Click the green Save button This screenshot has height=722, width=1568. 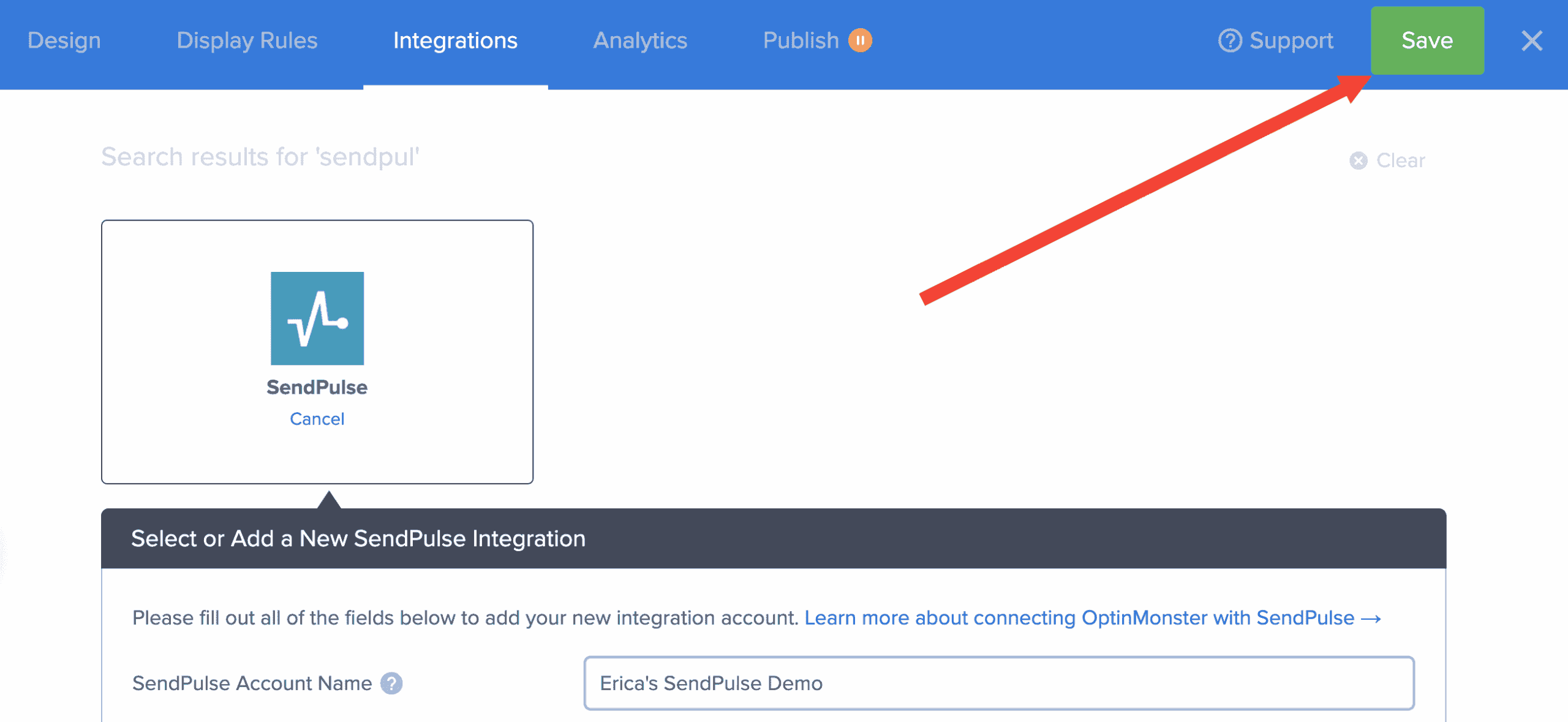[1427, 40]
